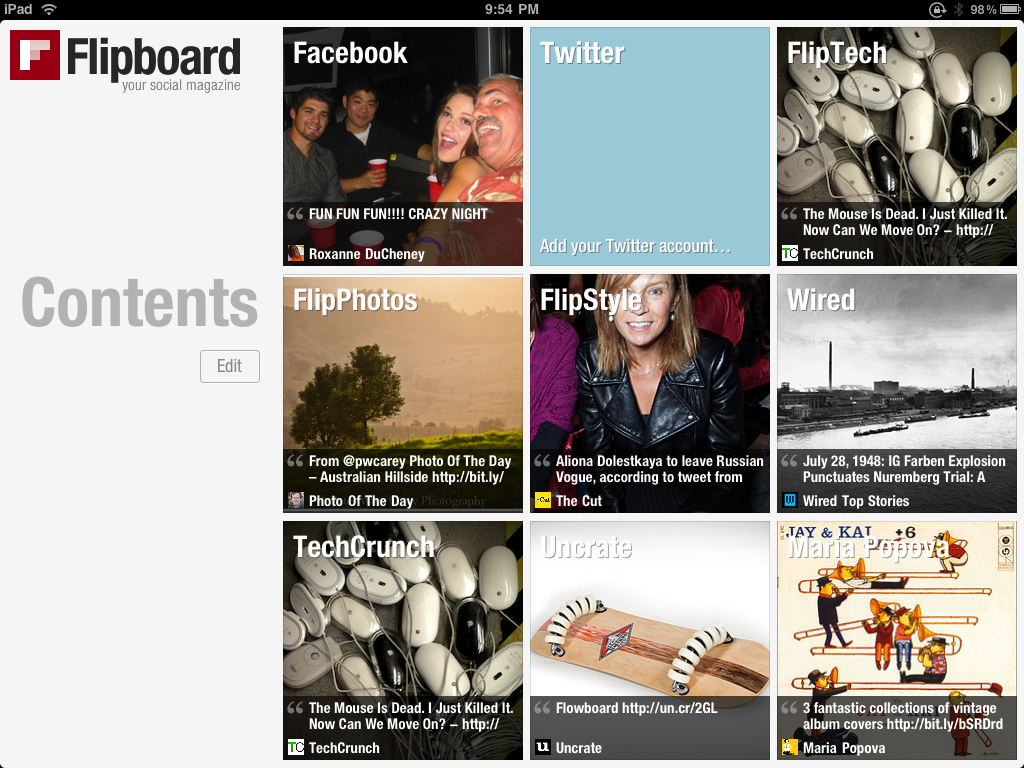Click Roxanne DuCheney's avatar icon
This screenshot has width=1024, height=768.
(x=296, y=254)
